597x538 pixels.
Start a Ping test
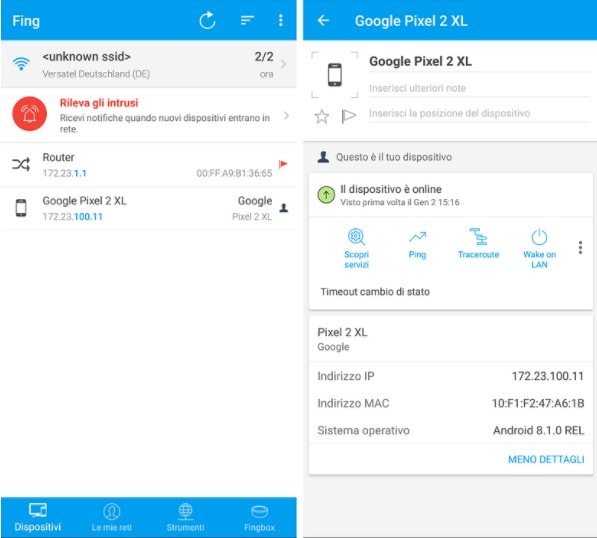coord(417,244)
